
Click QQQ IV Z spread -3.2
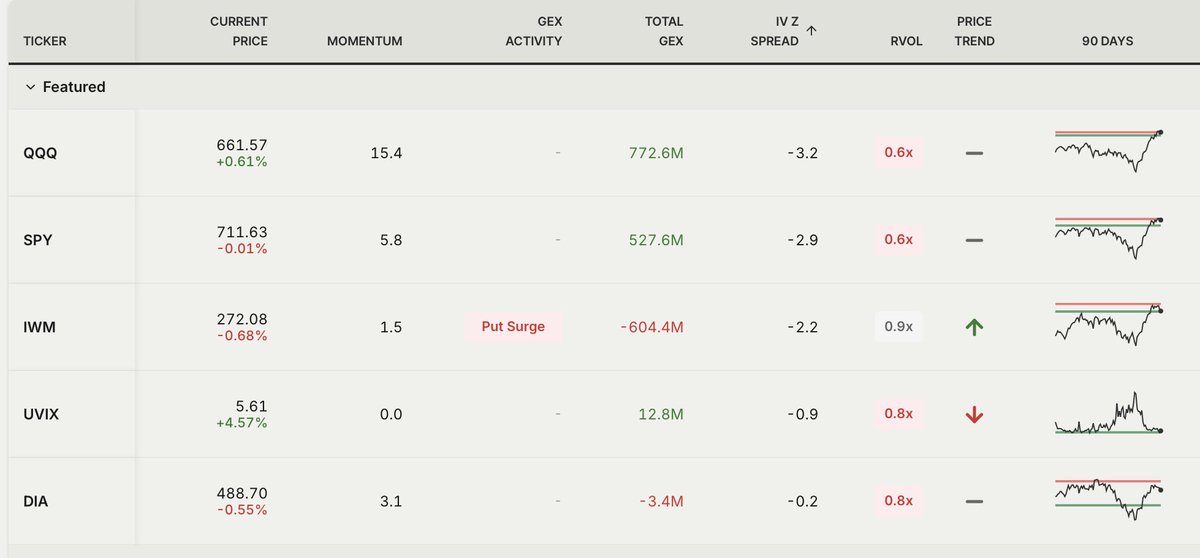803,153
